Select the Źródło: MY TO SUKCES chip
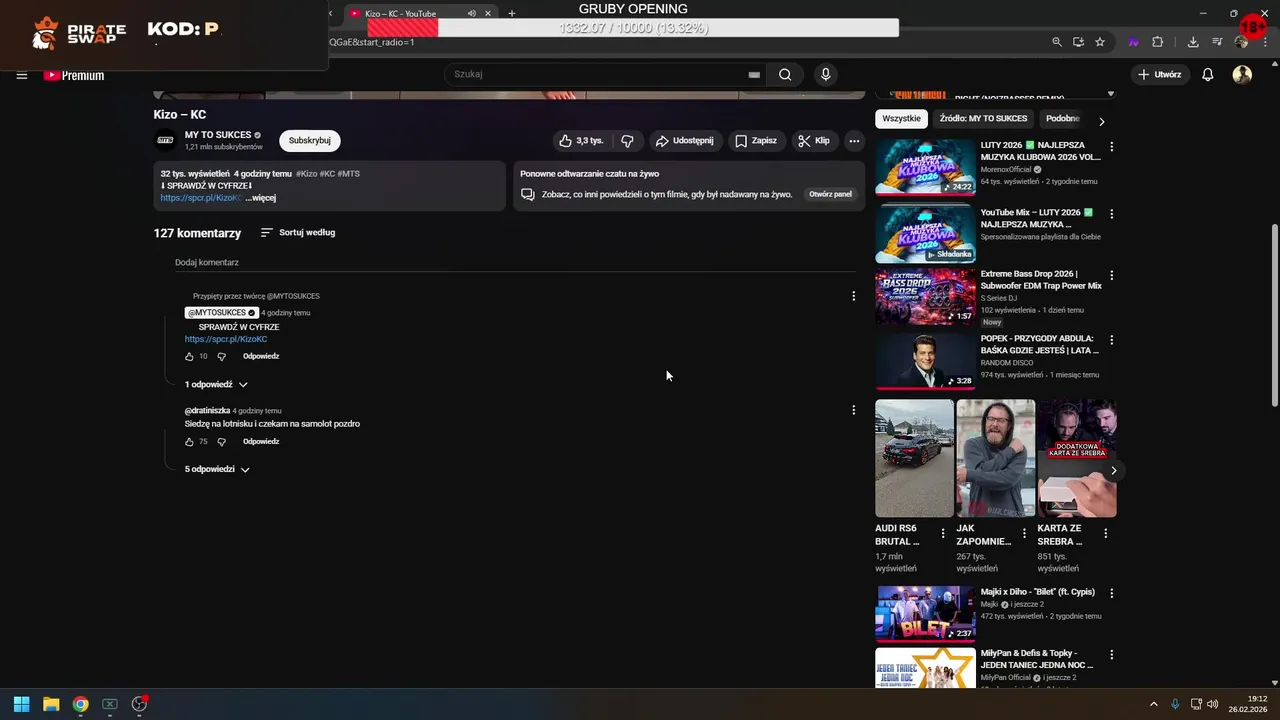The image size is (1280, 720). click(983, 118)
